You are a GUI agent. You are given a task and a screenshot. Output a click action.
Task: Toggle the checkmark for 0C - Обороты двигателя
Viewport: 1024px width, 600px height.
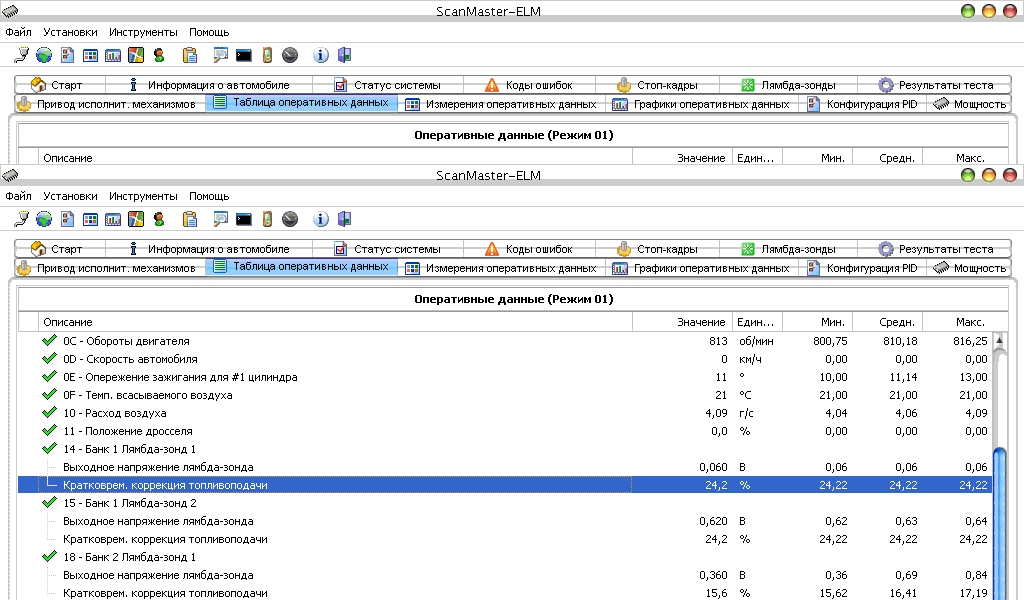tap(49, 341)
